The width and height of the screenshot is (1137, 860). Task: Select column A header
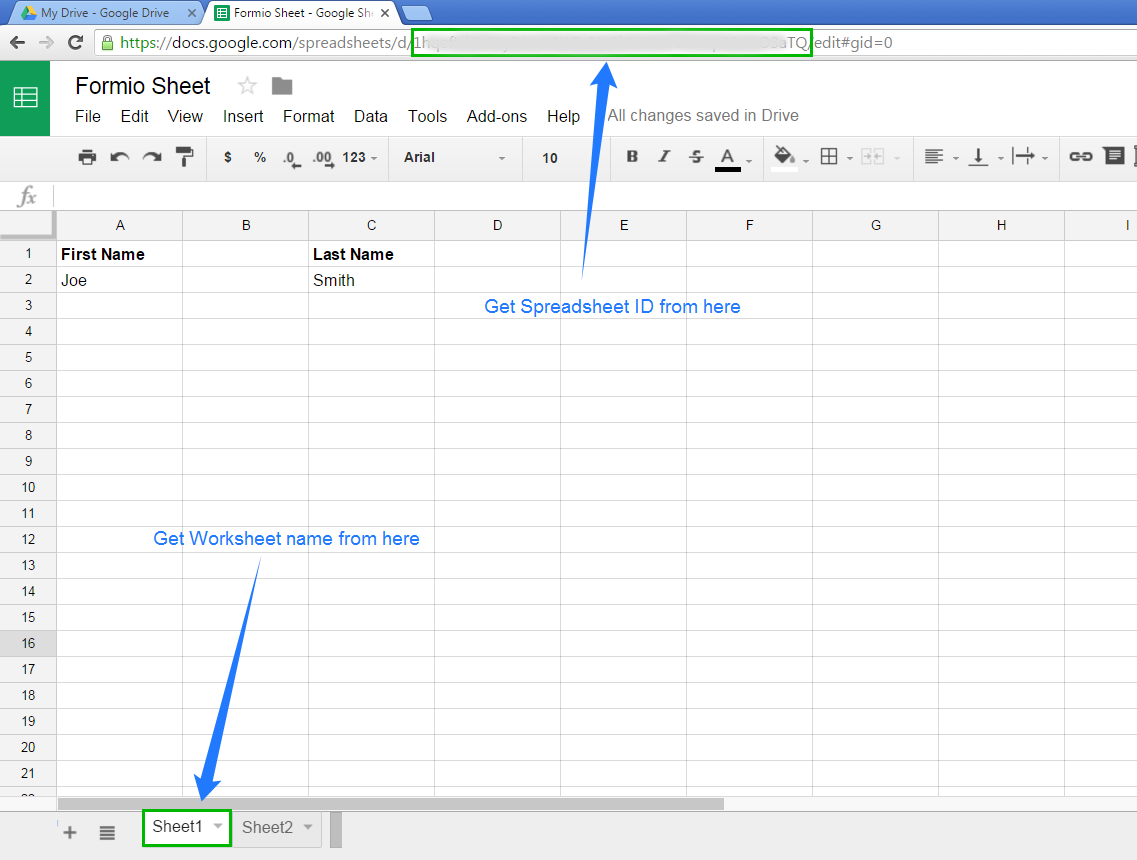120,226
